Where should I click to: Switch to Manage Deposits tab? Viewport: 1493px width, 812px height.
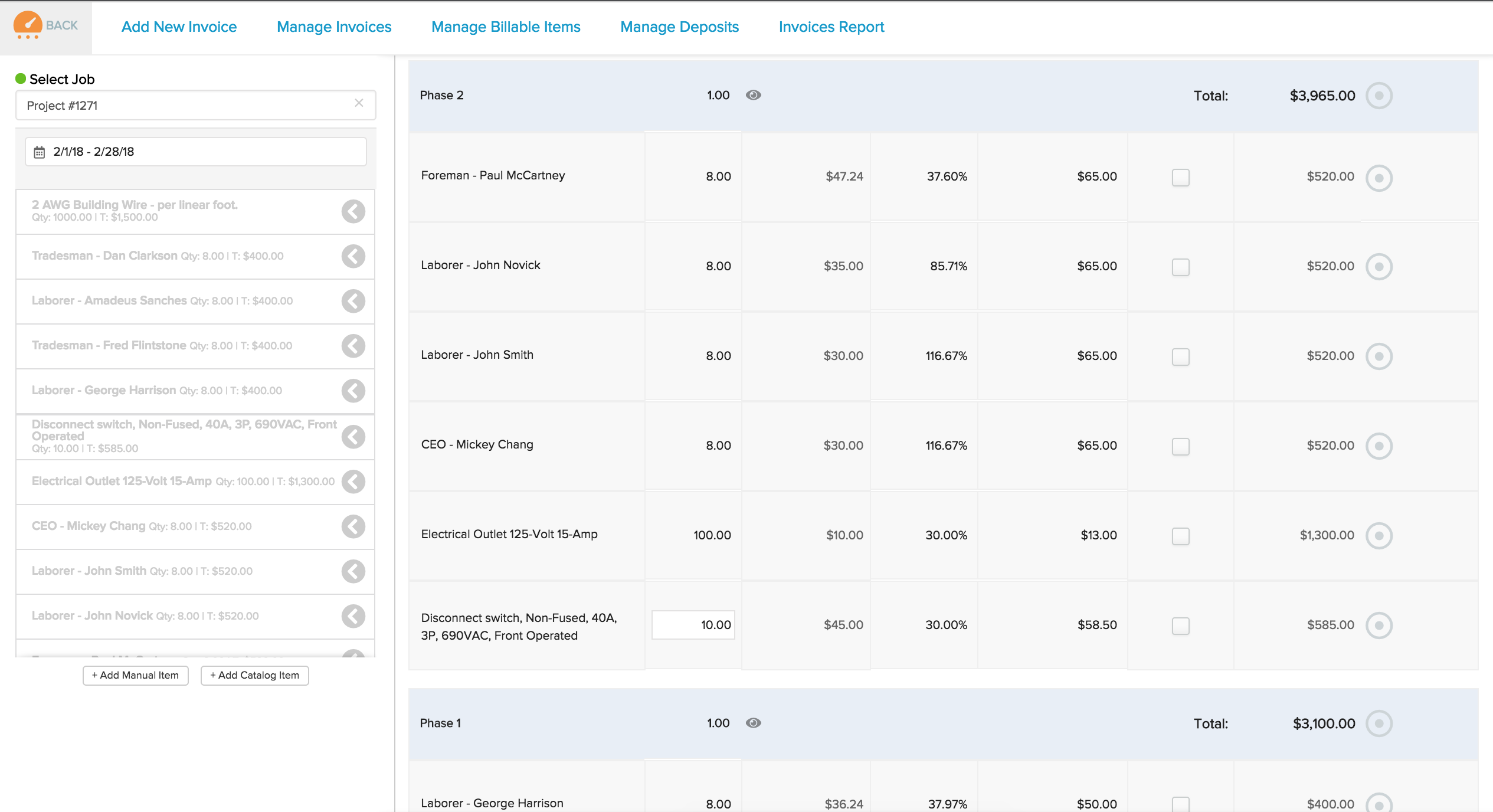(x=679, y=27)
